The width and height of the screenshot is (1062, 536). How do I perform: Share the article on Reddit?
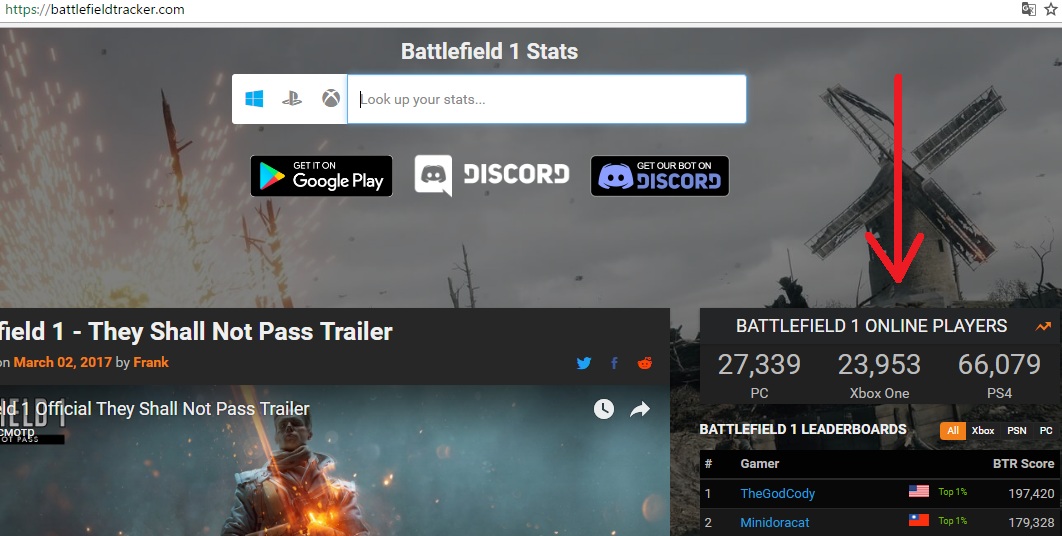point(645,363)
